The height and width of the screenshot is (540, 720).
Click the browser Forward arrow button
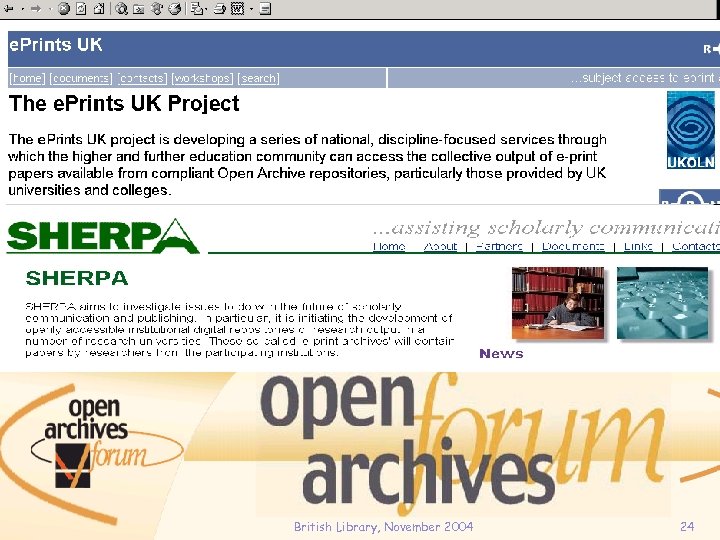pyautogui.click(x=36, y=9)
